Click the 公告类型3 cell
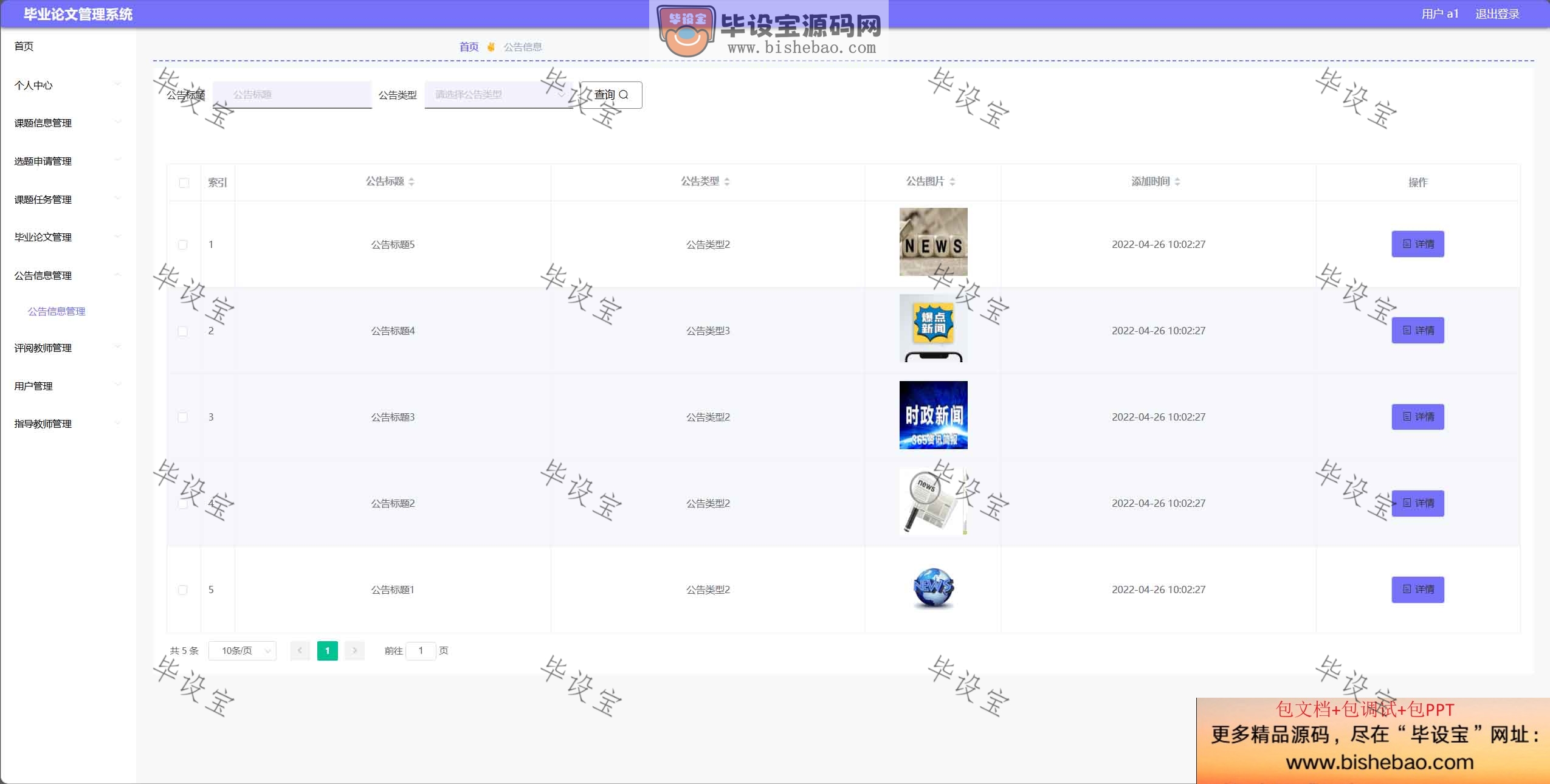 click(708, 331)
